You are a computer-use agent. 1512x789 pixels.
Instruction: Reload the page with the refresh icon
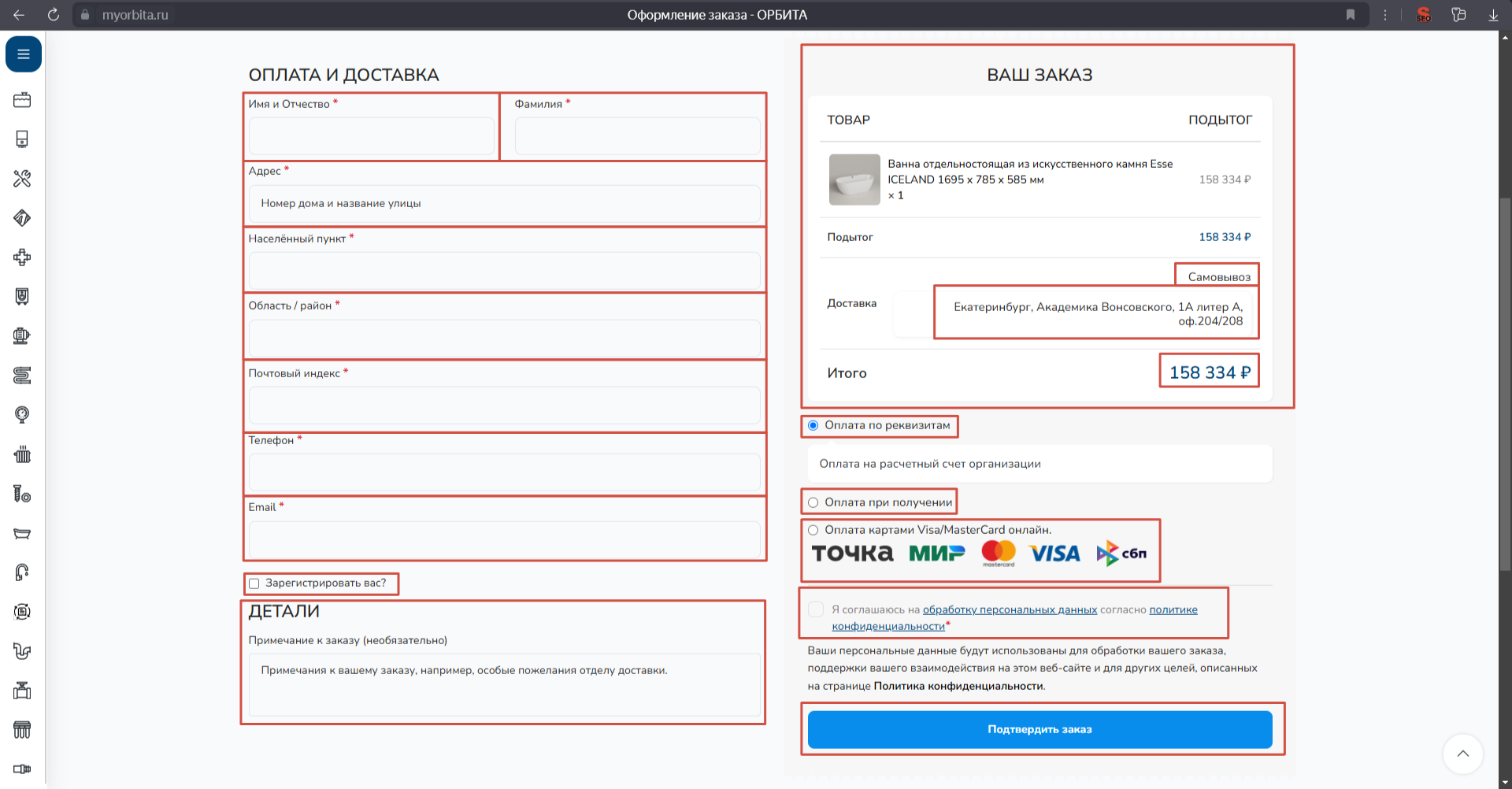pos(54,15)
